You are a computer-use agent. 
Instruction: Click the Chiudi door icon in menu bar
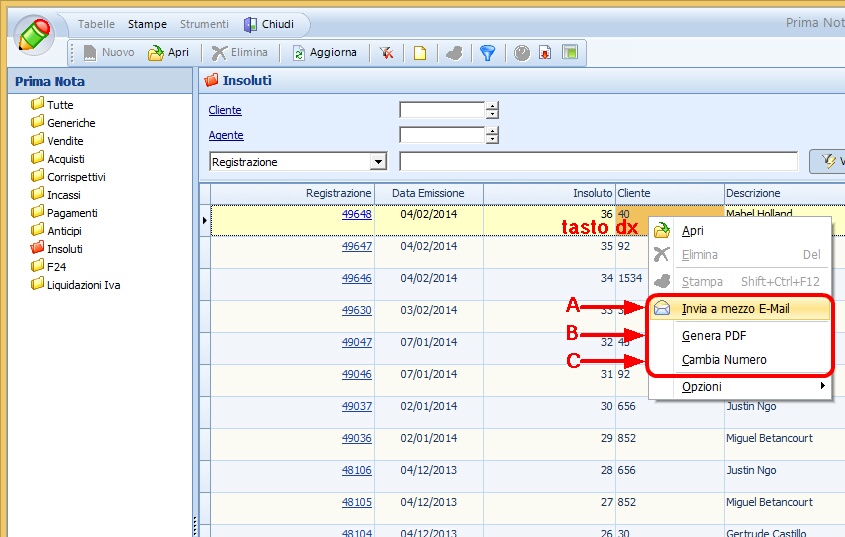click(x=251, y=24)
